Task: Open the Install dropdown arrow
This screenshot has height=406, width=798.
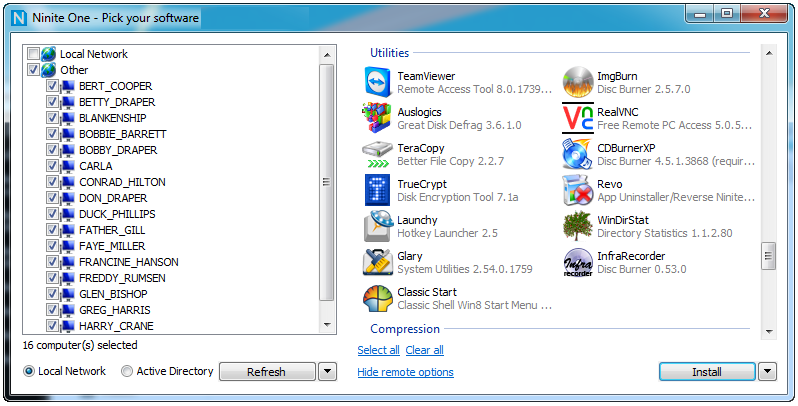Action: (x=767, y=371)
